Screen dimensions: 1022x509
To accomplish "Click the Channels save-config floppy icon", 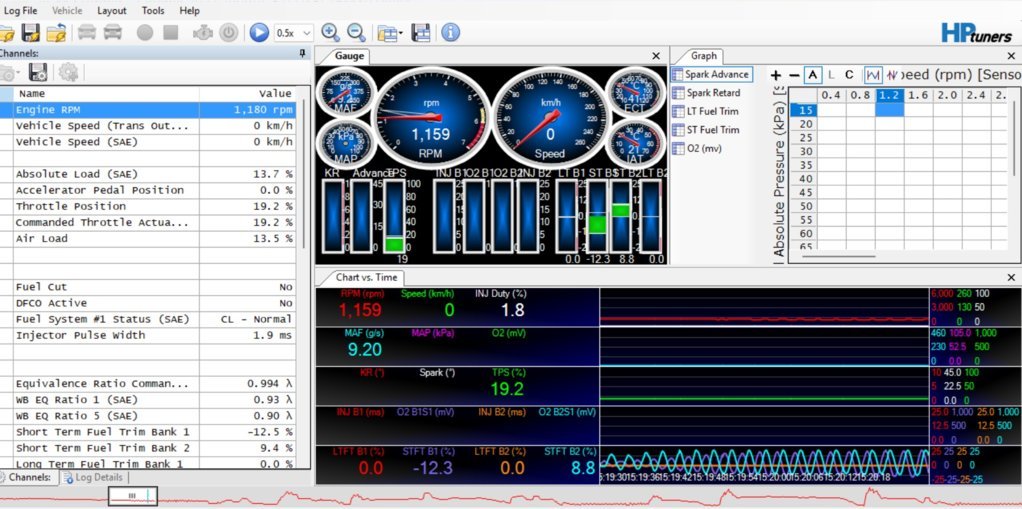I will pos(38,72).
